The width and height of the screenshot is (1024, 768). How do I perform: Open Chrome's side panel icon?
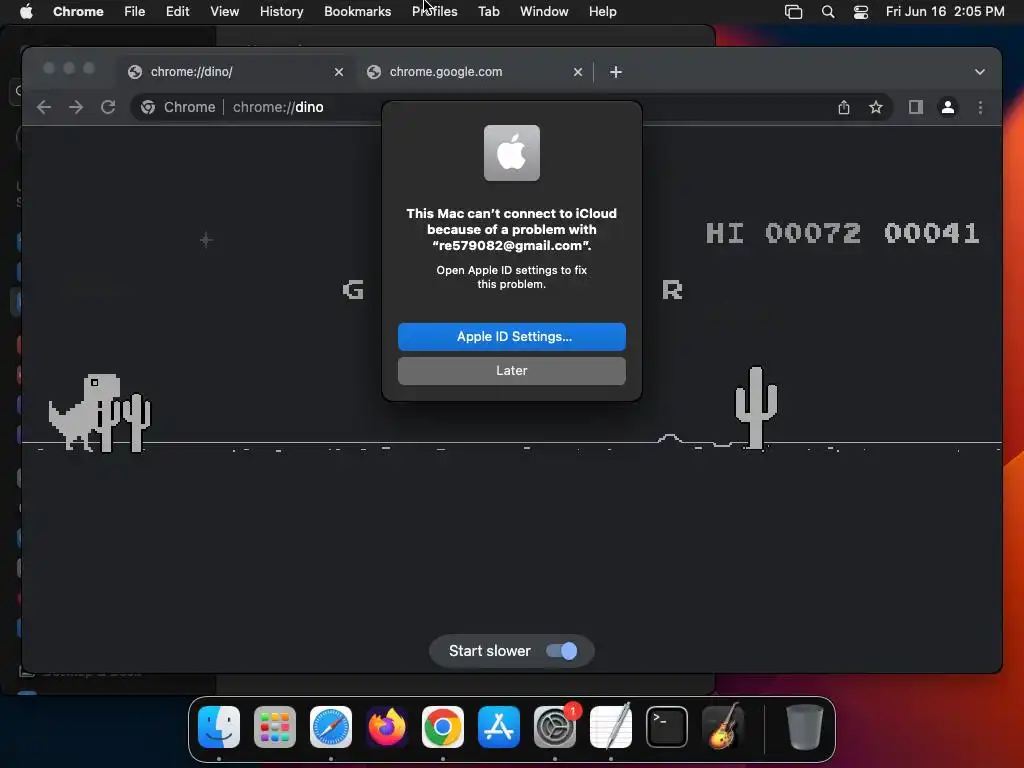916,107
